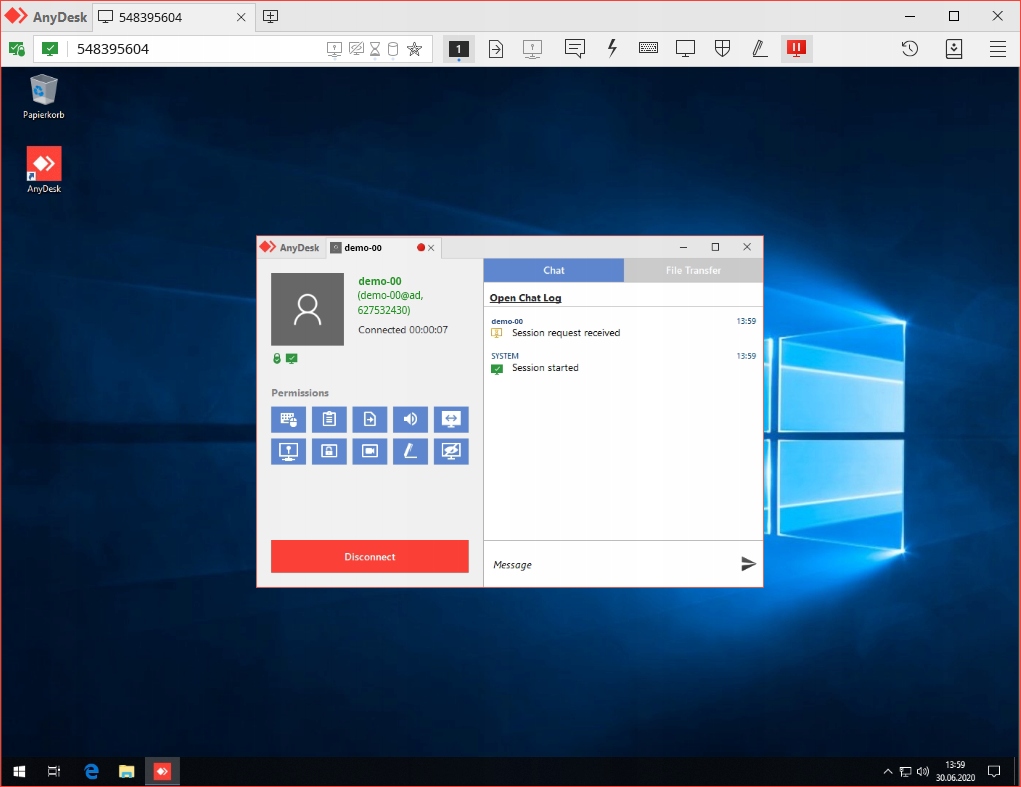
Task: Click the red Disconnect button
Action: pos(369,557)
